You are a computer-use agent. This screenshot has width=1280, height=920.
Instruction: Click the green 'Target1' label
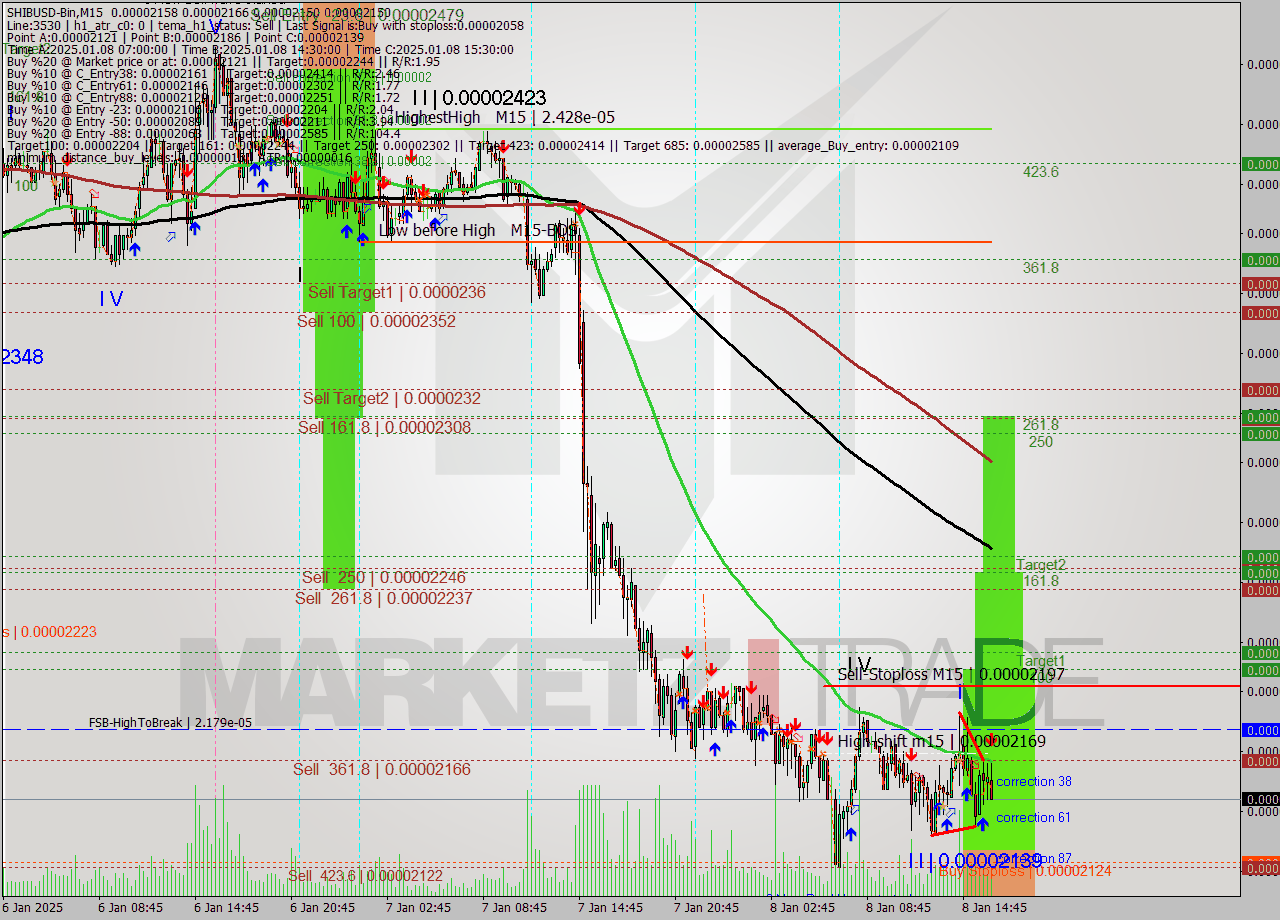(1041, 661)
